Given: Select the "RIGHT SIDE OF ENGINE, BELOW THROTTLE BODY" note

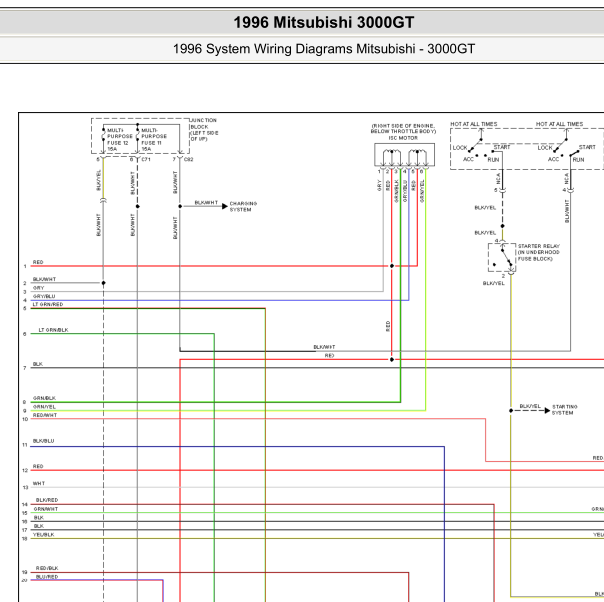Looking at the screenshot, I should click(x=403, y=129).
